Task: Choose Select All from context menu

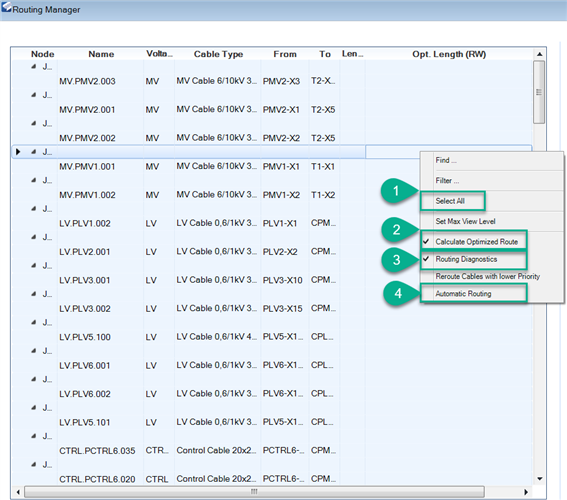Action: (x=450, y=201)
